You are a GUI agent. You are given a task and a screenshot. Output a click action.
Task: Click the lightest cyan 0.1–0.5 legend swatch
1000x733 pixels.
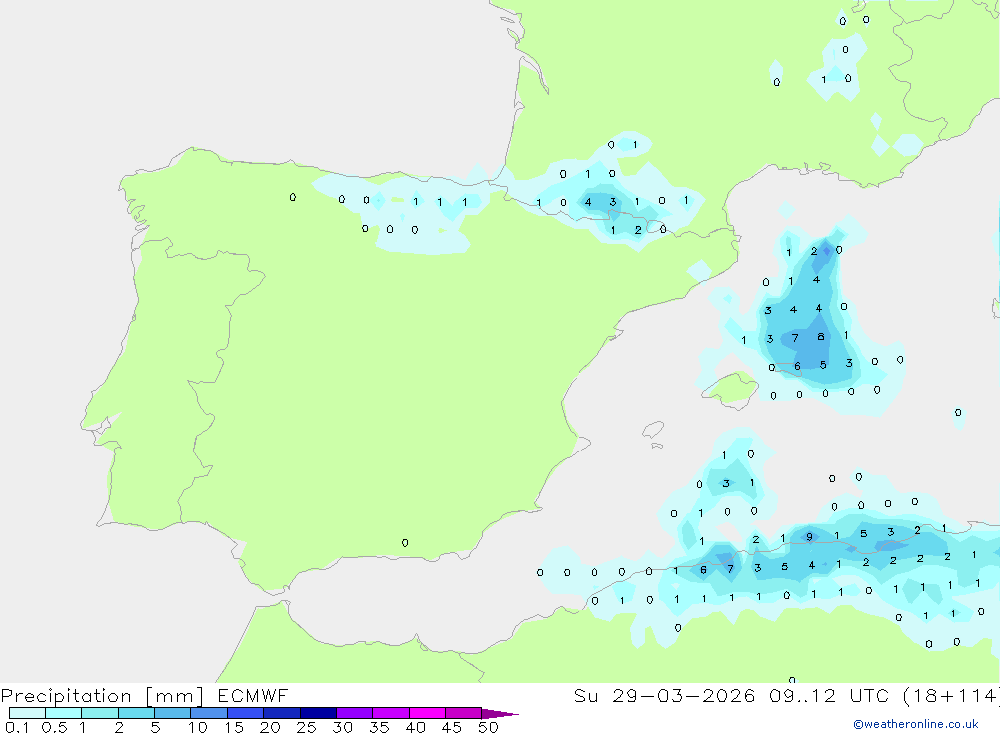(27, 713)
